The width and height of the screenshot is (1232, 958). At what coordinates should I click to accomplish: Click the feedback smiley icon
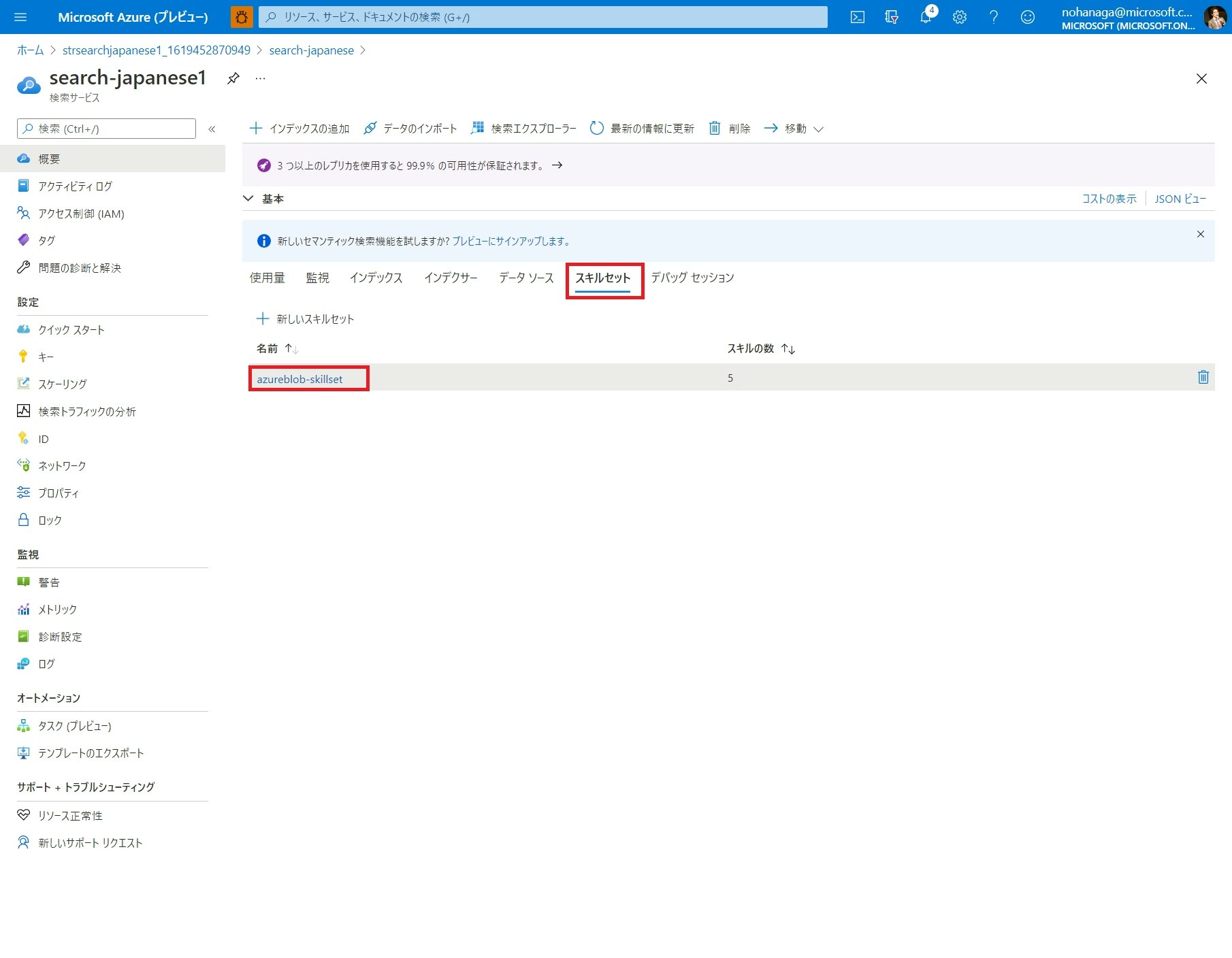(x=1028, y=17)
